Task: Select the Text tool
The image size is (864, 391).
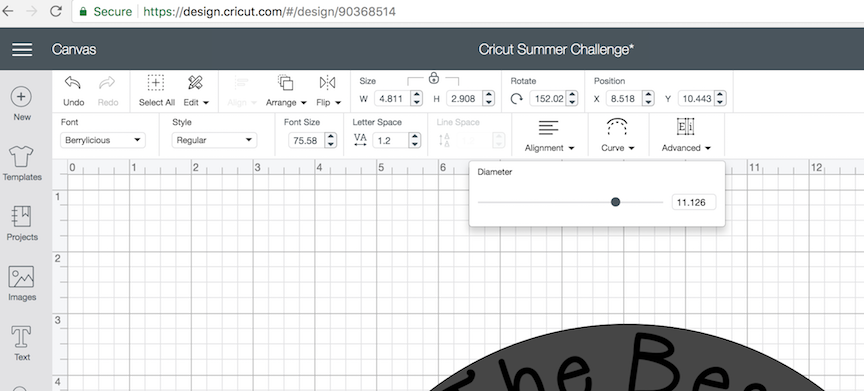Action: pos(21,336)
